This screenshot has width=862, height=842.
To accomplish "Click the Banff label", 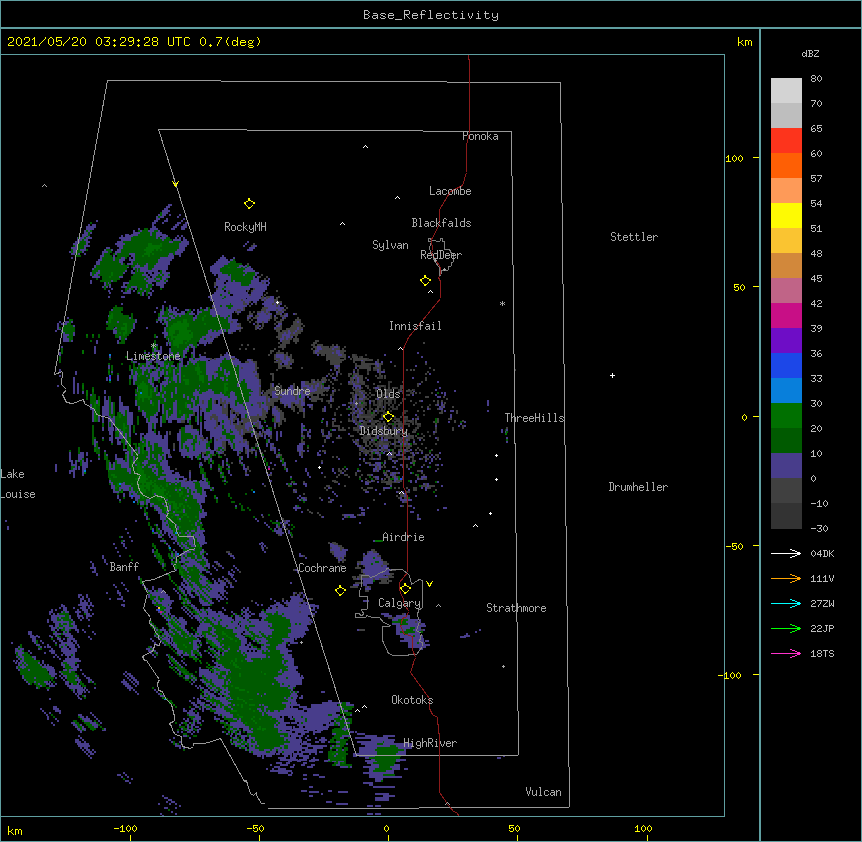I will click(x=124, y=567).
